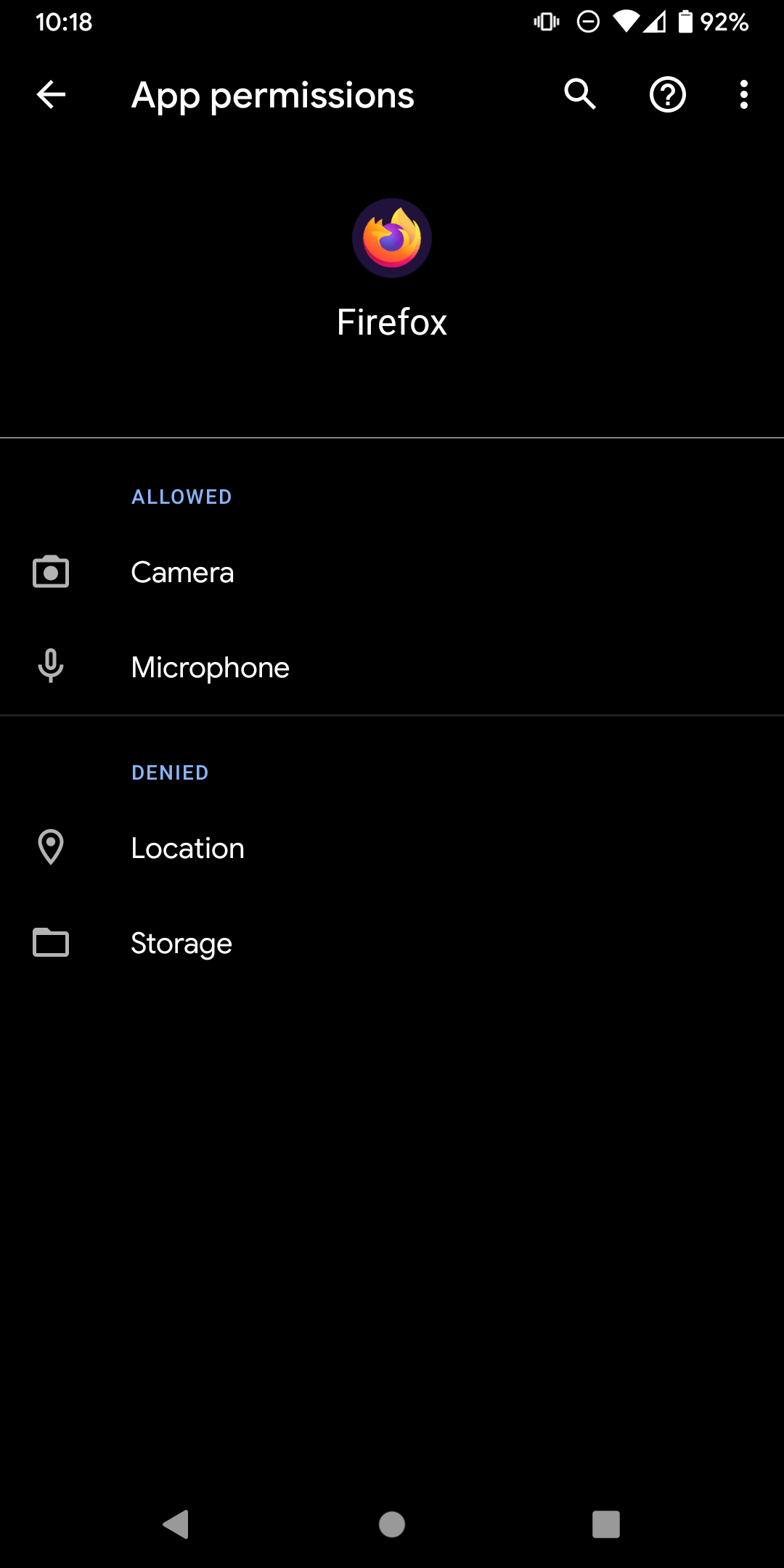The width and height of the screenshot is (784, 1568).
Task: Tap the Microphone permission icon
Action: 50,667
